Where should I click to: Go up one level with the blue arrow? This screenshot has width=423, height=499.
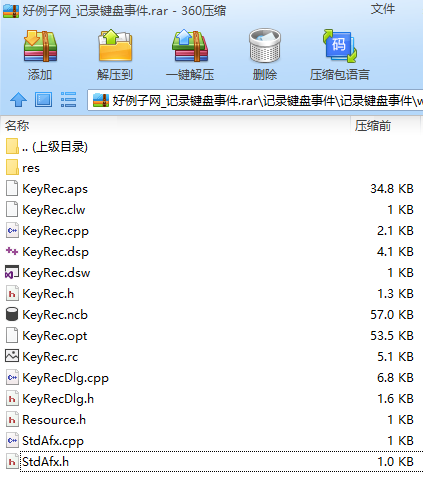[x=18, y=100]
